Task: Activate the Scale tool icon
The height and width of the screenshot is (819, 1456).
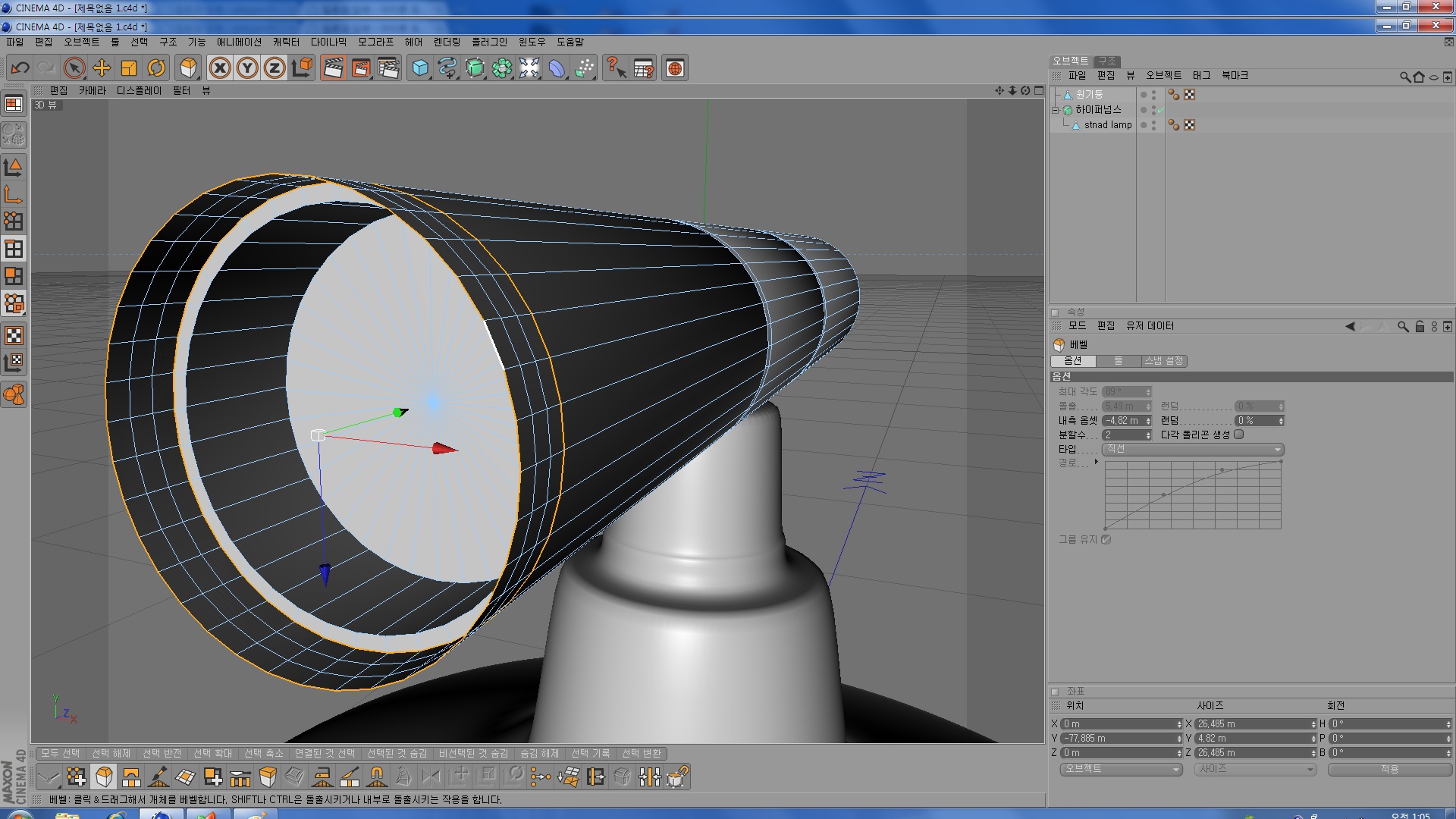Action: tap(129, 68)
